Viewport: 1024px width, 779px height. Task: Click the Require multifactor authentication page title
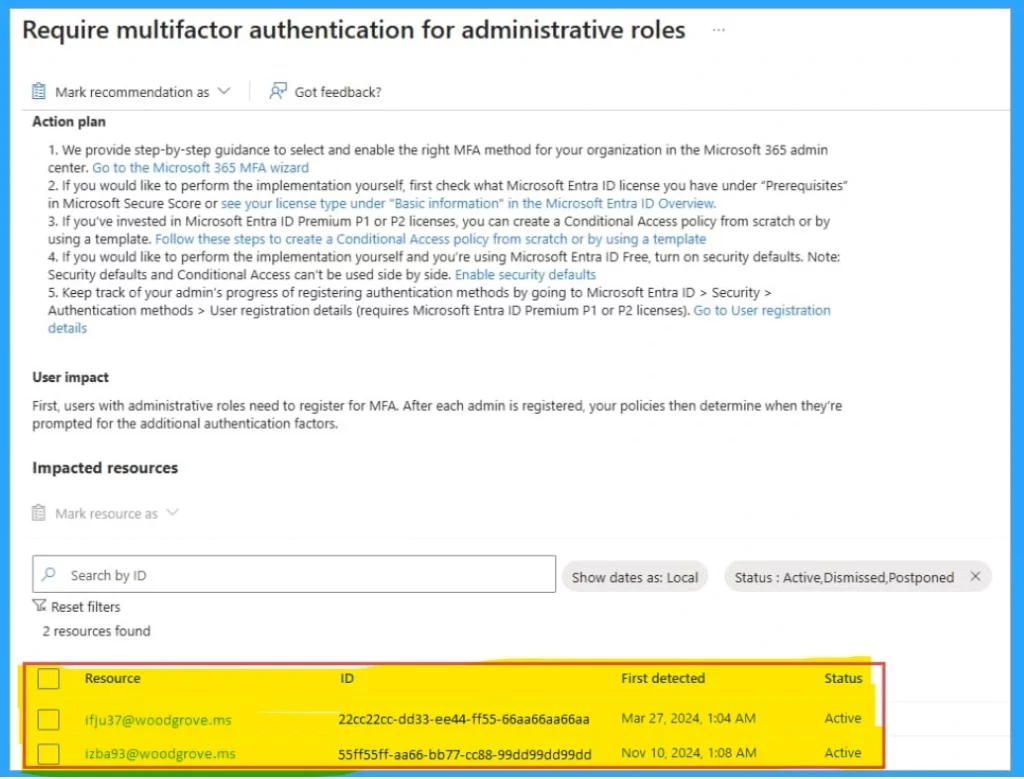click(x=354, y=30)
